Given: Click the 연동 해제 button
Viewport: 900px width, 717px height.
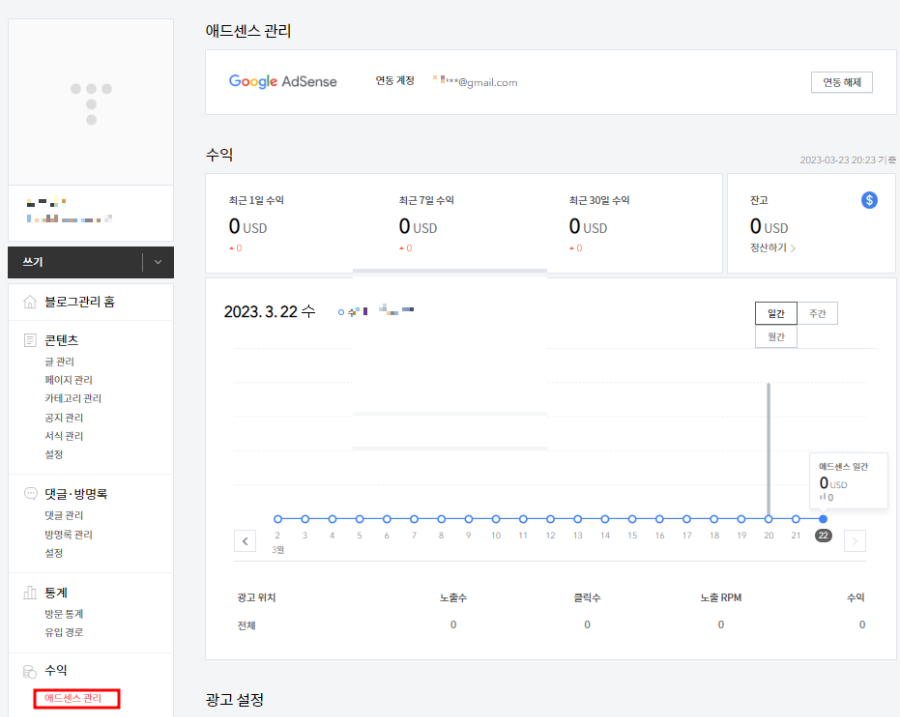Looking at the screenshot, I should 841,82.
